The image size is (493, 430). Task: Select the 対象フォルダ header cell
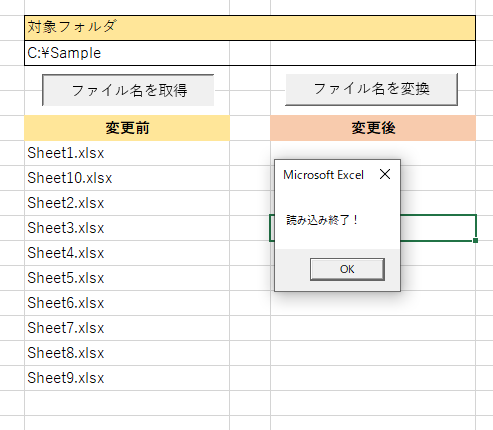click(x=250, y=28)
